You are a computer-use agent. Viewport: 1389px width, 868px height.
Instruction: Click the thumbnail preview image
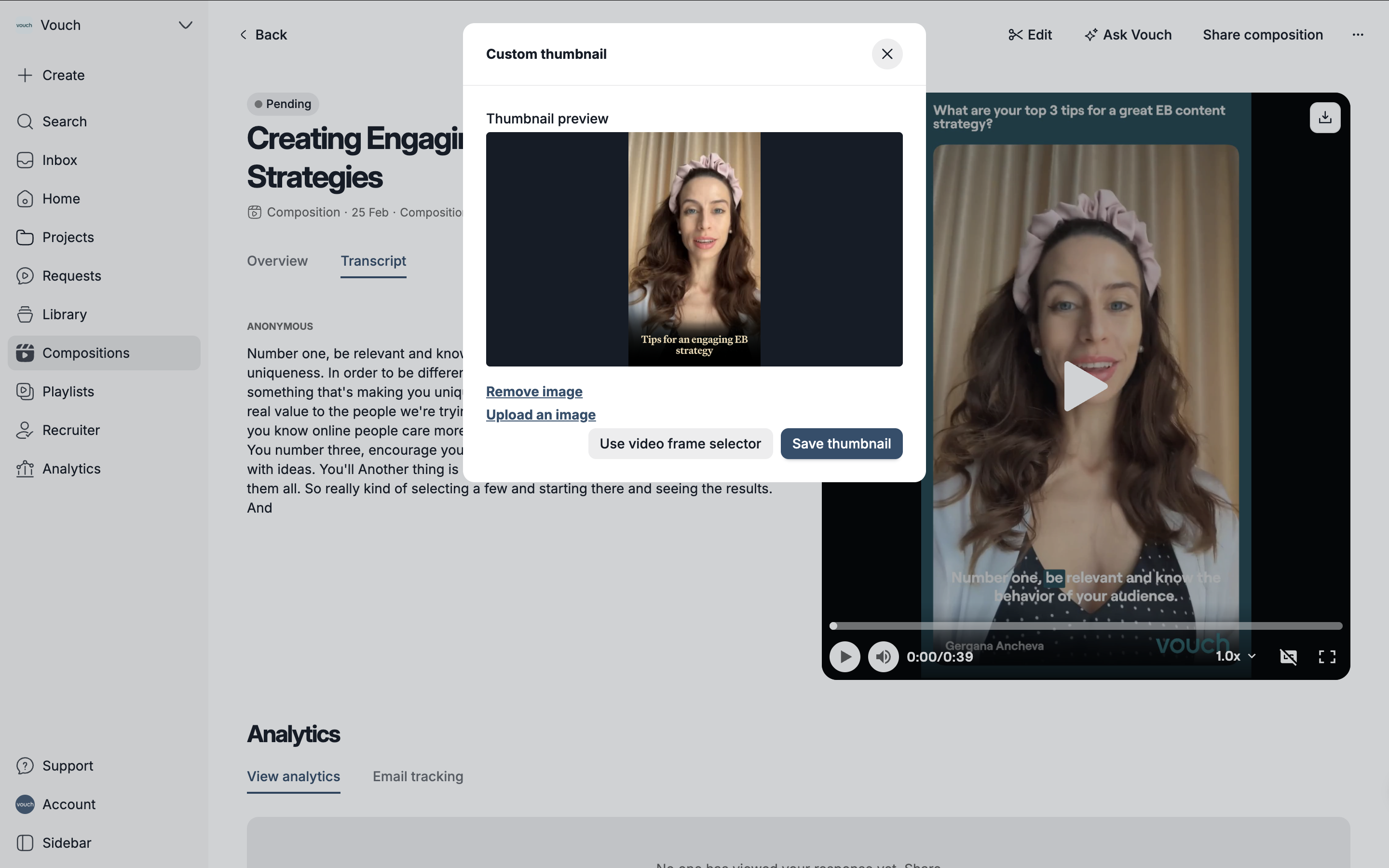pos(694,249)
